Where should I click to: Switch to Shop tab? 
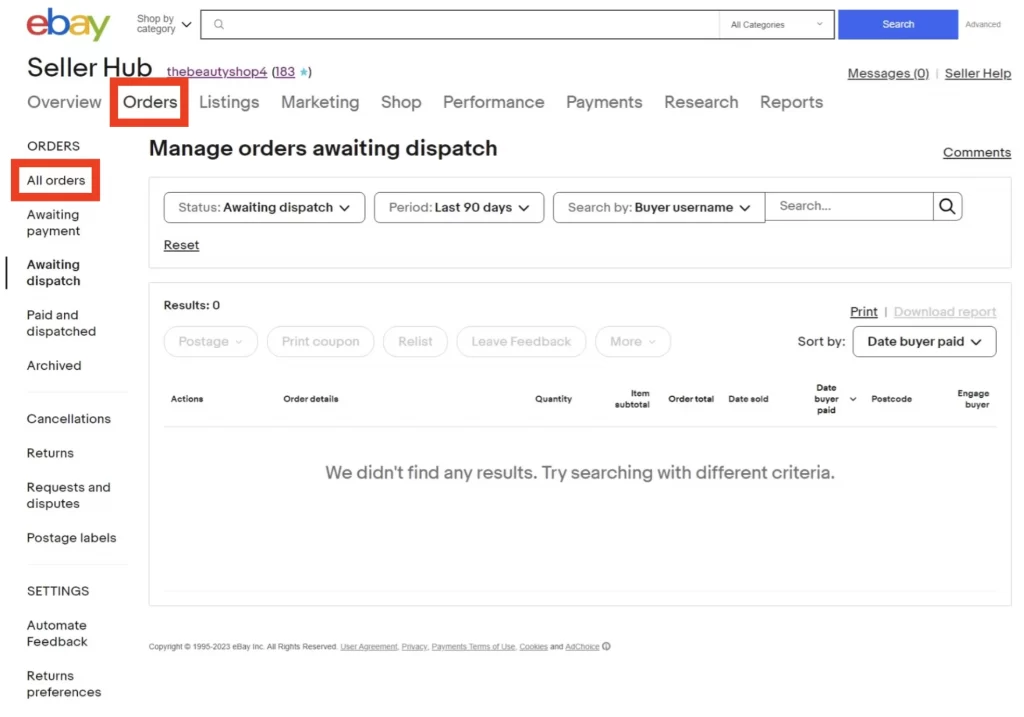[401, 103]
